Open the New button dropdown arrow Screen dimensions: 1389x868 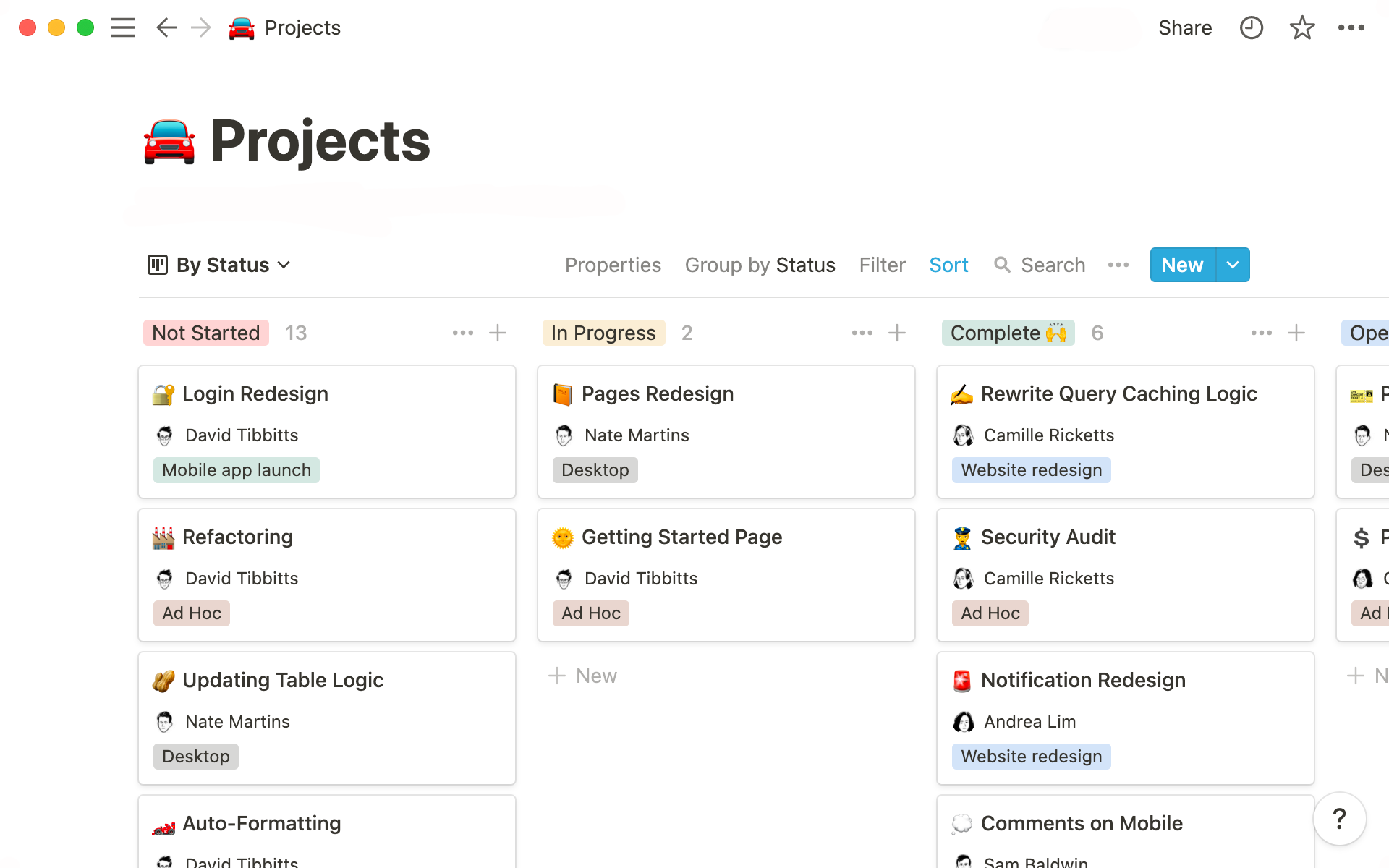[1233, 265]
